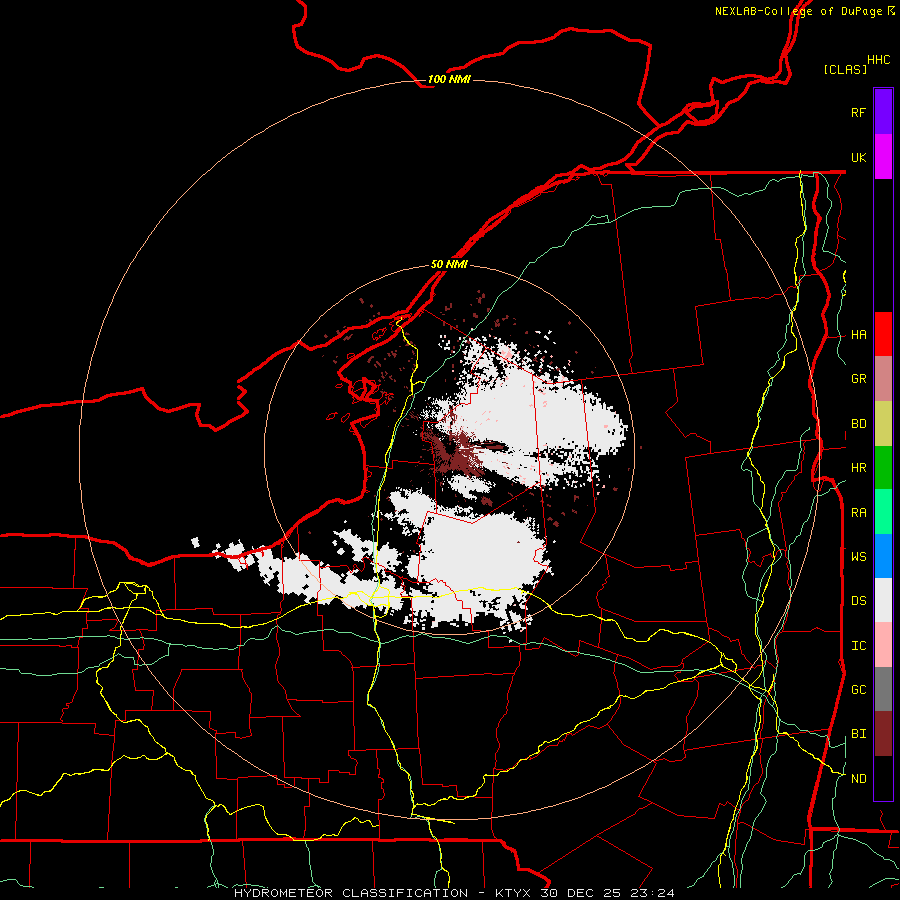Click the UK legend label
The height and width of the screenshot is (900, 900).
(858, 157)
